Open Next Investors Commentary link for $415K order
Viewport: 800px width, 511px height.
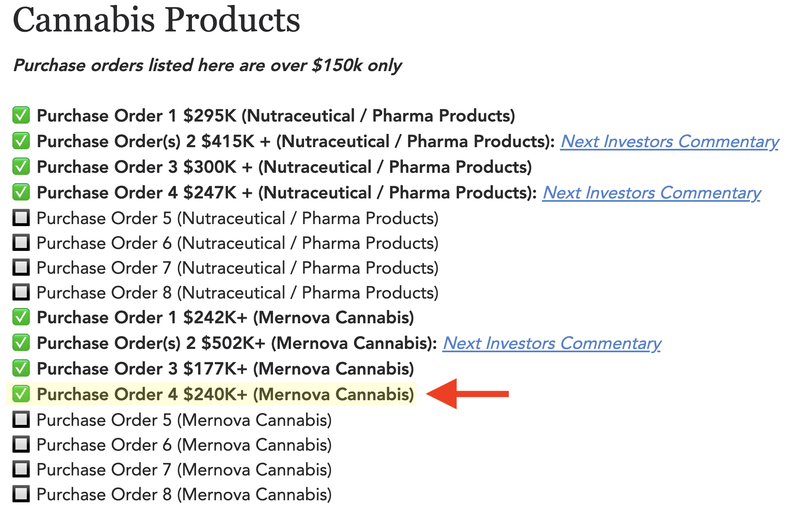point(670,141)
